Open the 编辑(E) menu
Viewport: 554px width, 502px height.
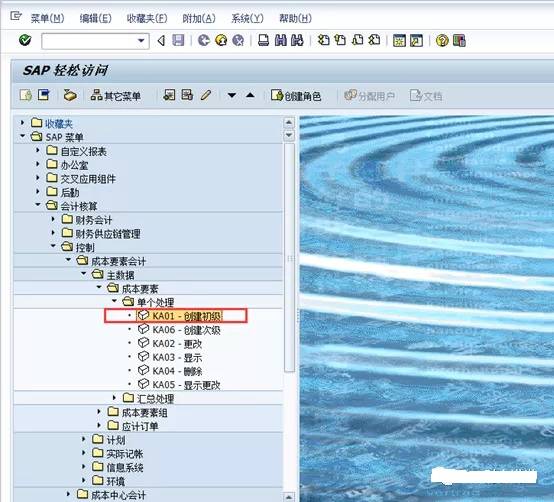95,18
